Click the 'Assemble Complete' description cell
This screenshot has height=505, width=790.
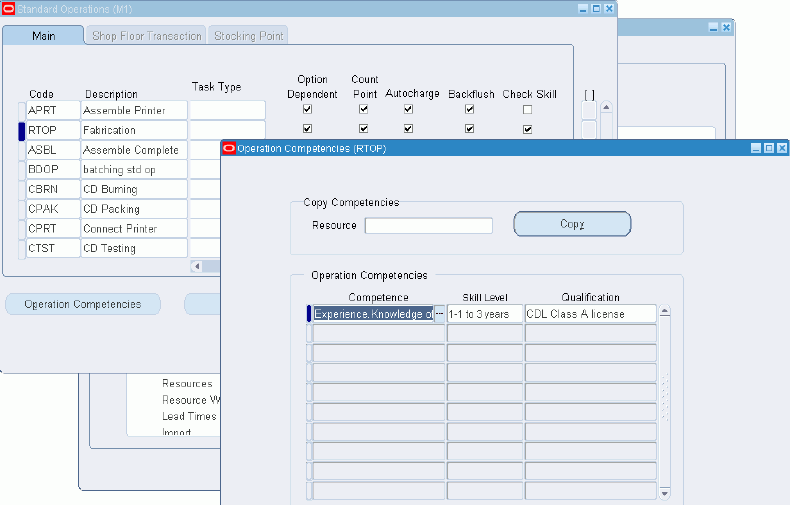pyautogui.click(x=134, y=150)
